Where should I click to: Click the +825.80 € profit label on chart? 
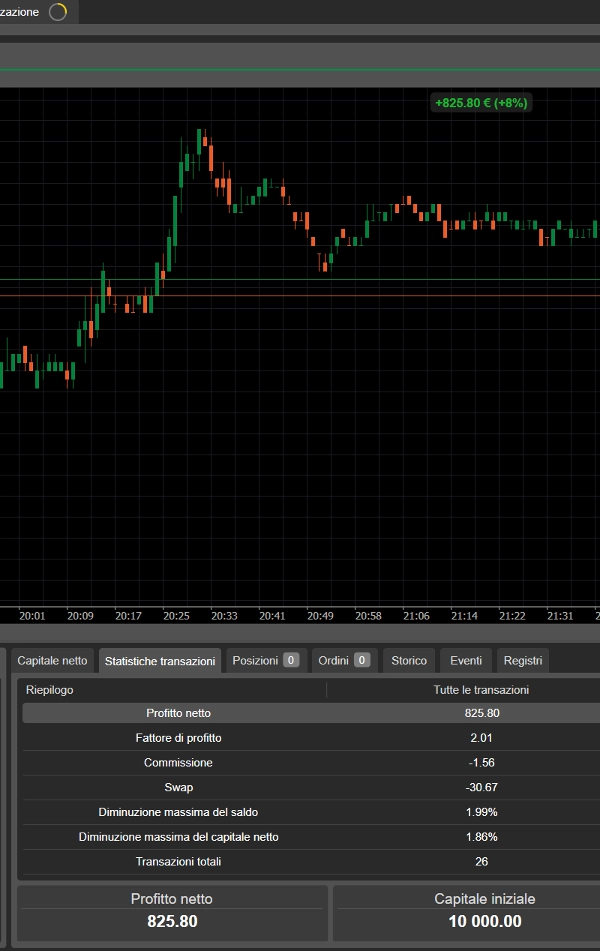click(x=481, y=102)
